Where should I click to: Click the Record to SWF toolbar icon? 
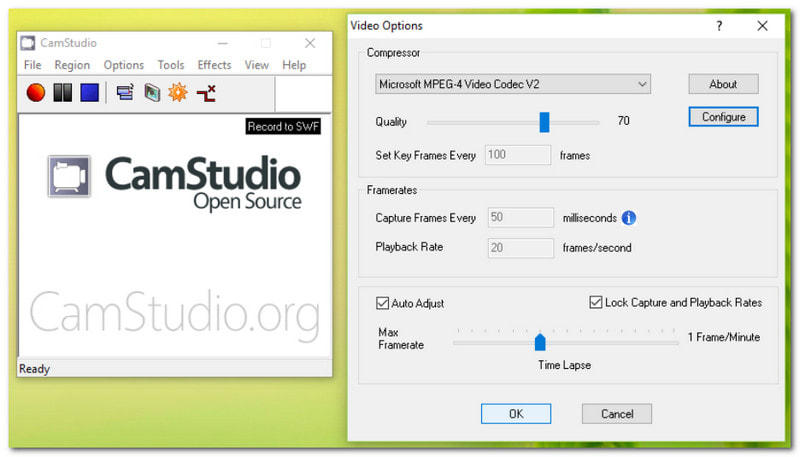pos(152,93)
